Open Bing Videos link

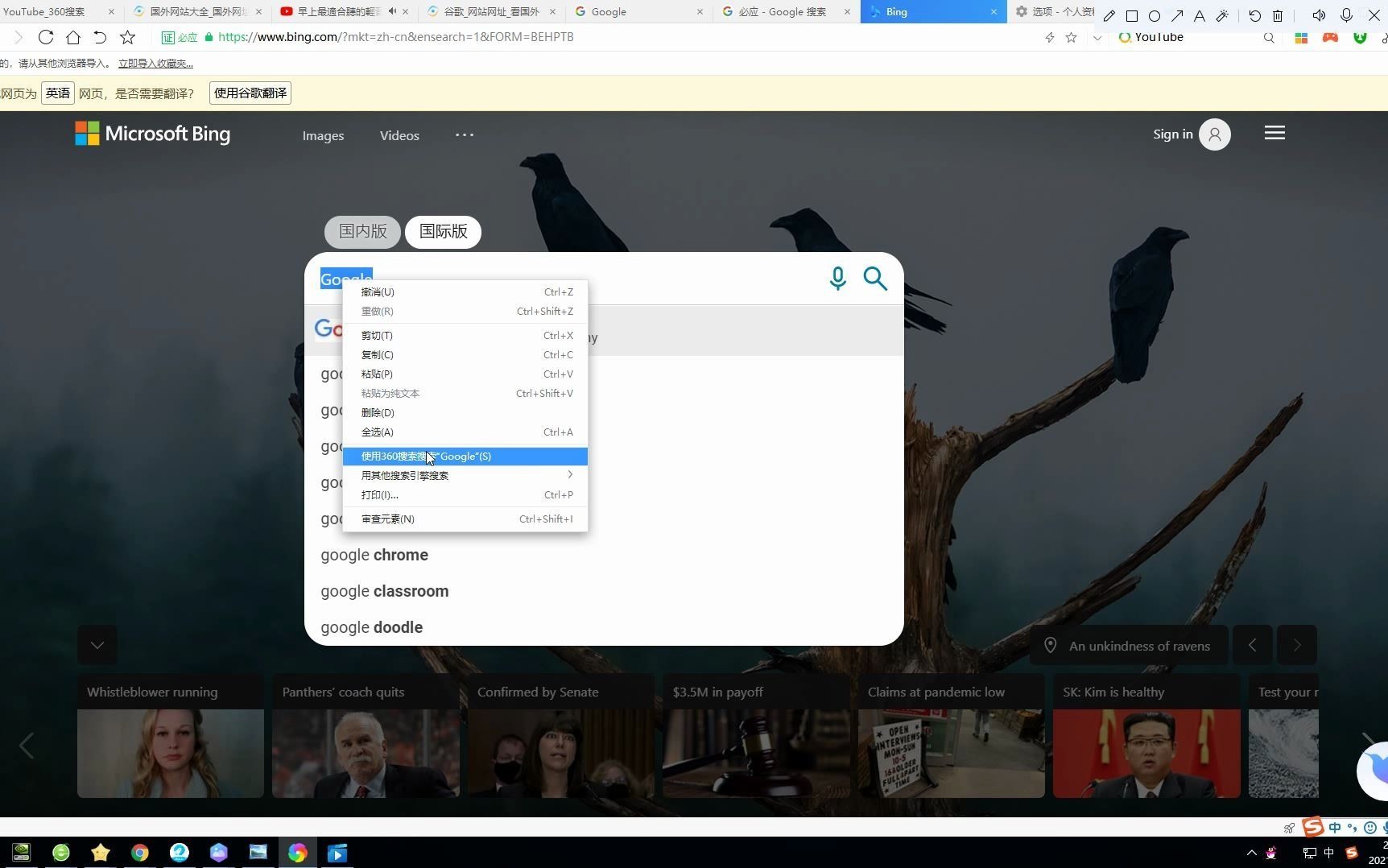pos(399,135)
